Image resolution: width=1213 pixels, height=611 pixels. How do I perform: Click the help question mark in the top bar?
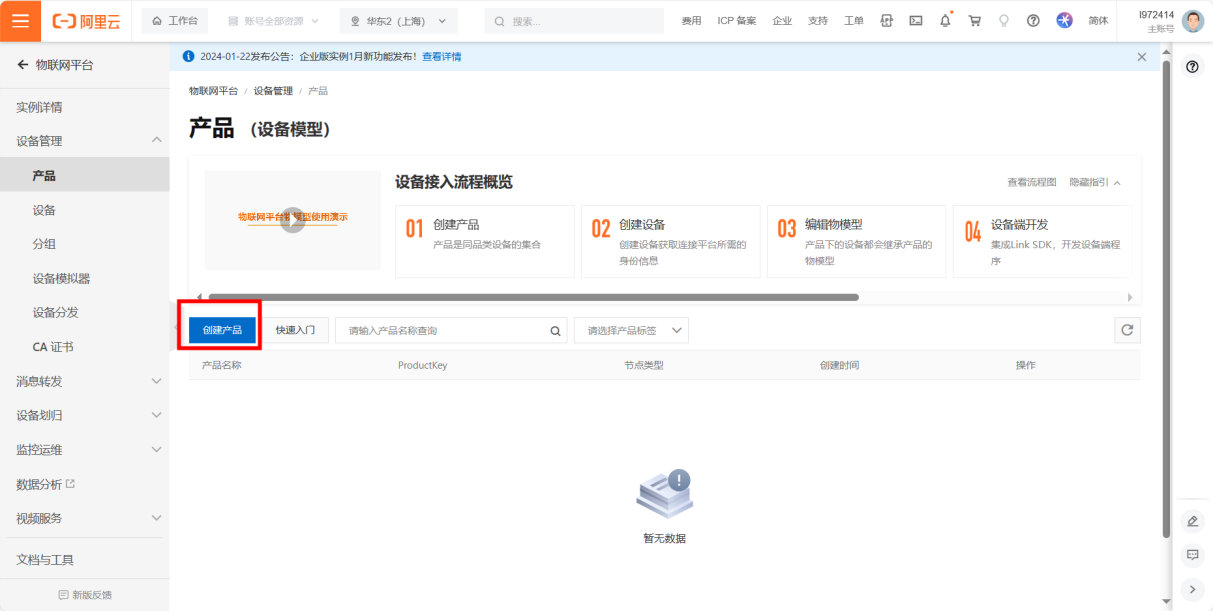pos(1033,21)
